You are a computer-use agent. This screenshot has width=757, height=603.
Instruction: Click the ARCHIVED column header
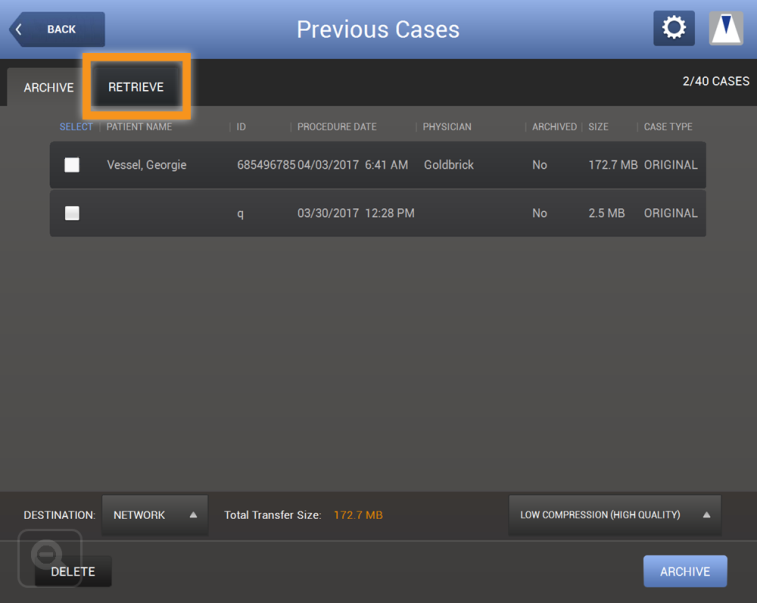pos(554,126)
